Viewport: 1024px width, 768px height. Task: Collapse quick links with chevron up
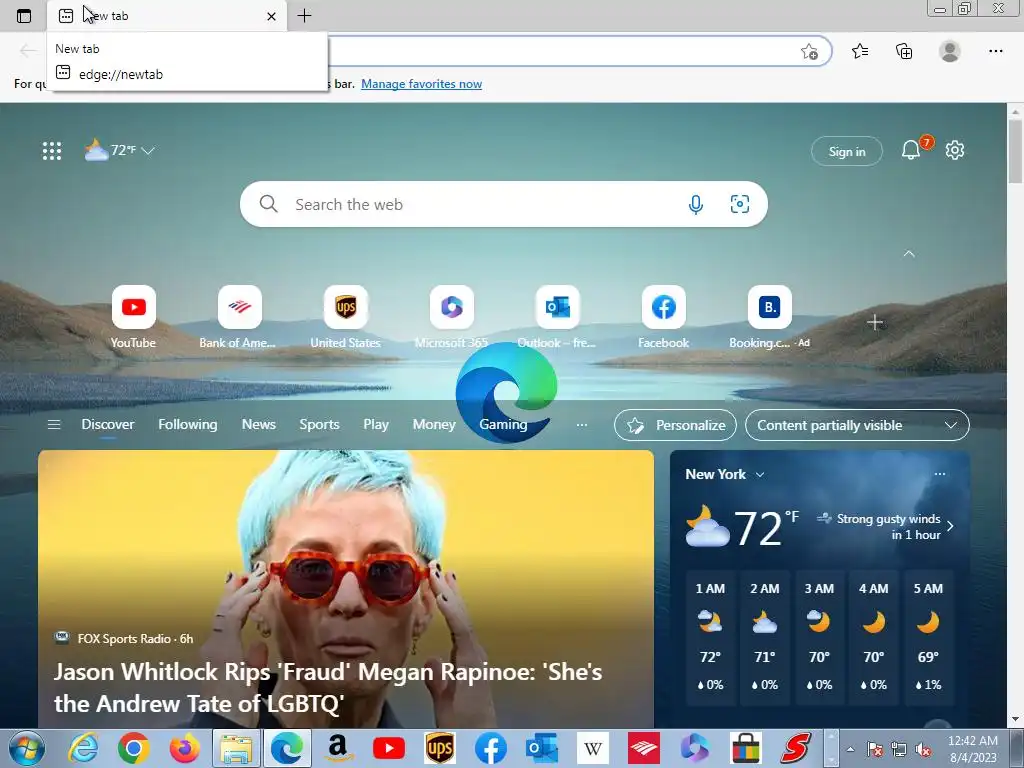point(908,253)
